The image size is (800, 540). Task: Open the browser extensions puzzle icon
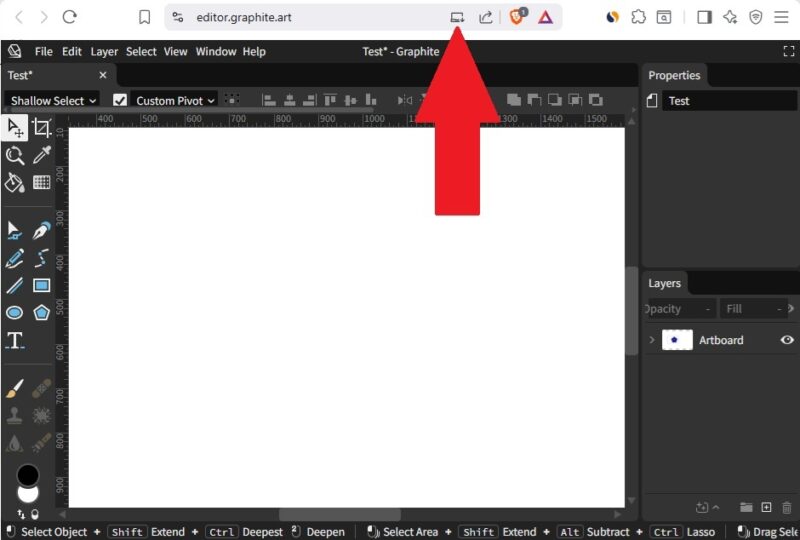(x=638, y=17)
